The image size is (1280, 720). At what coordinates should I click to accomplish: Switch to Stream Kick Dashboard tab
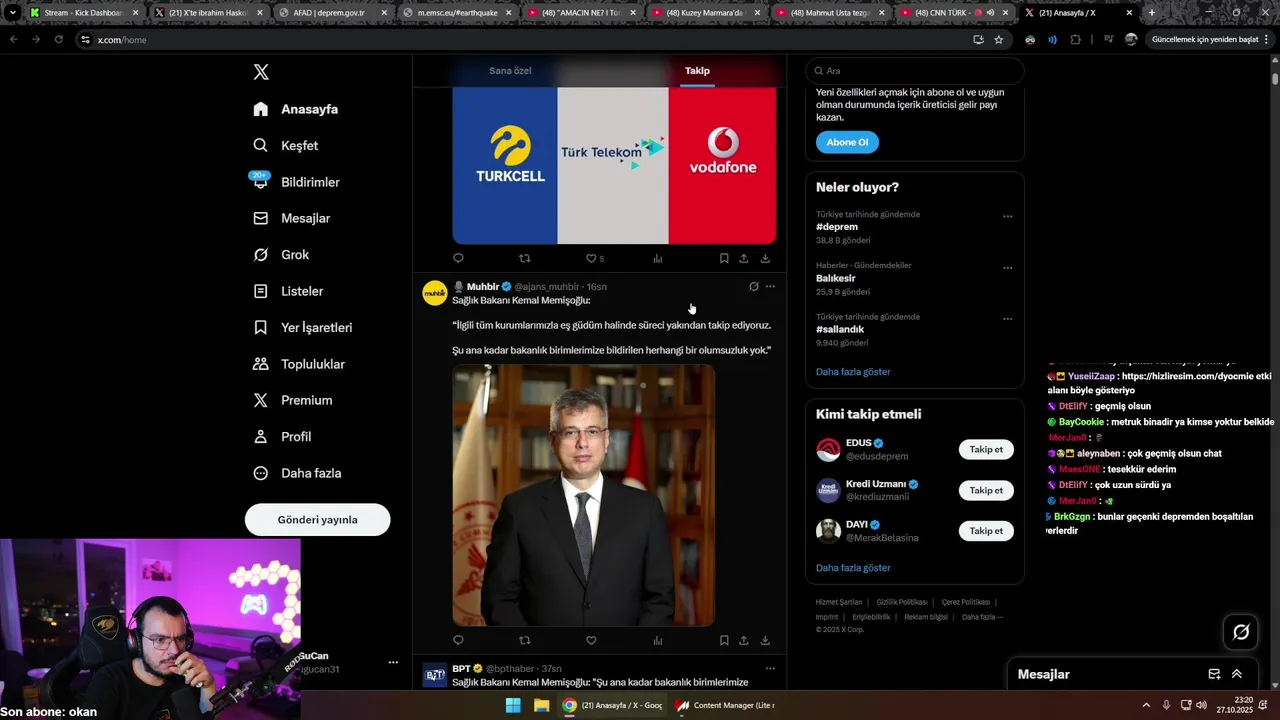click(84, 13)
